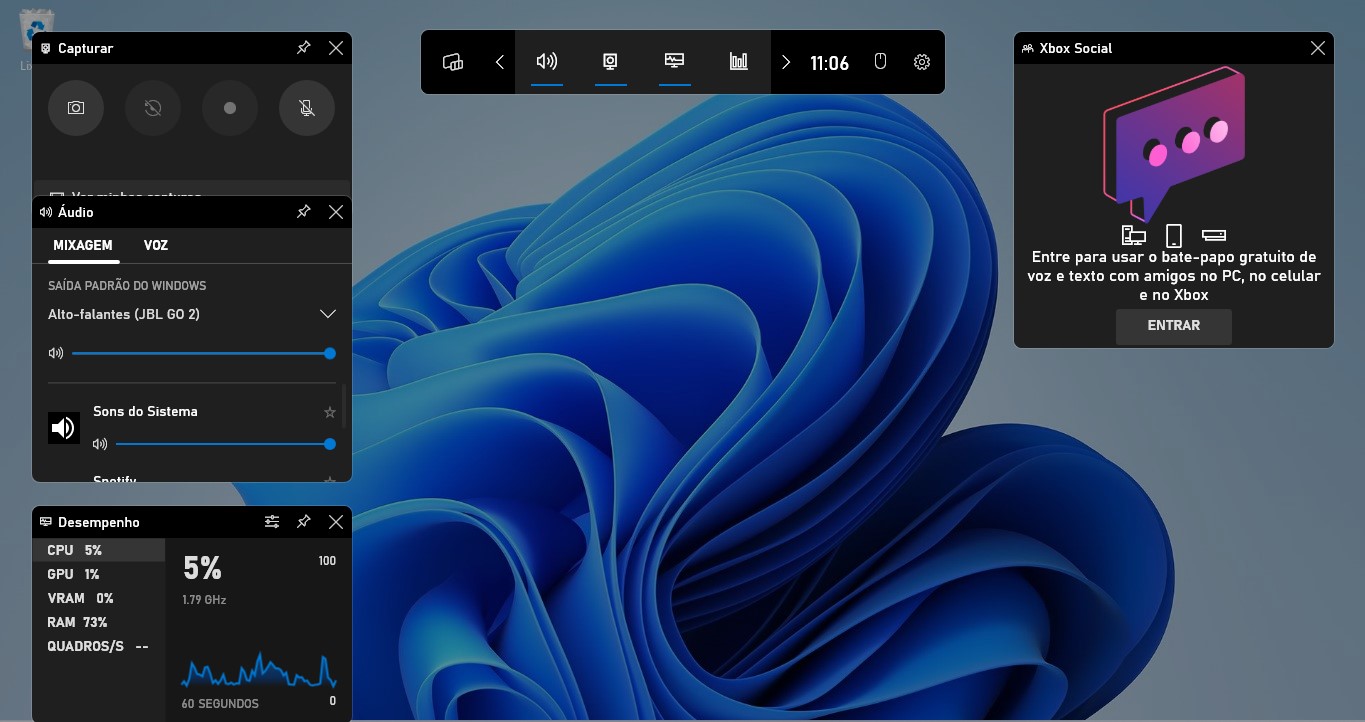Start recording with the record button
Screen dimensions: 1365x722
click(229, 108)
